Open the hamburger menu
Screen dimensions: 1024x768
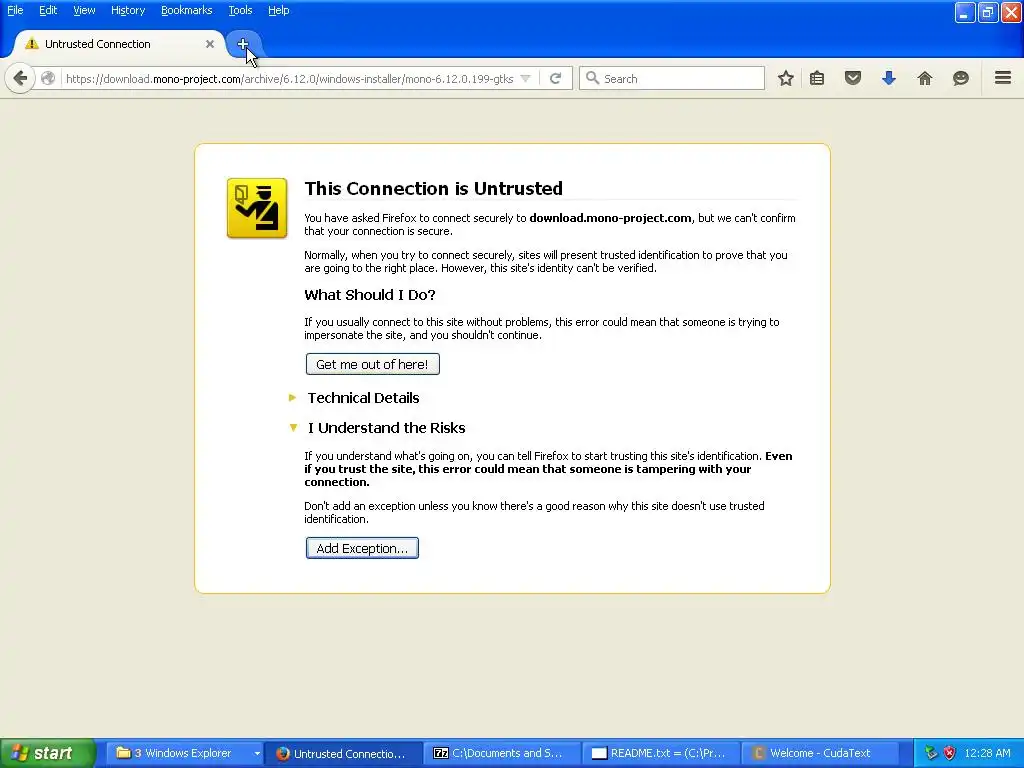(x=1003, y=78)
